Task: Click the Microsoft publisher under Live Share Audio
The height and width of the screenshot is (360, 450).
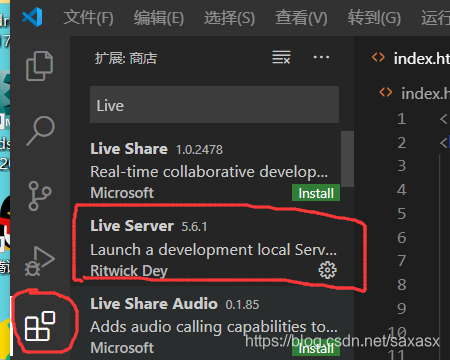Action: [x=122, y=348]
